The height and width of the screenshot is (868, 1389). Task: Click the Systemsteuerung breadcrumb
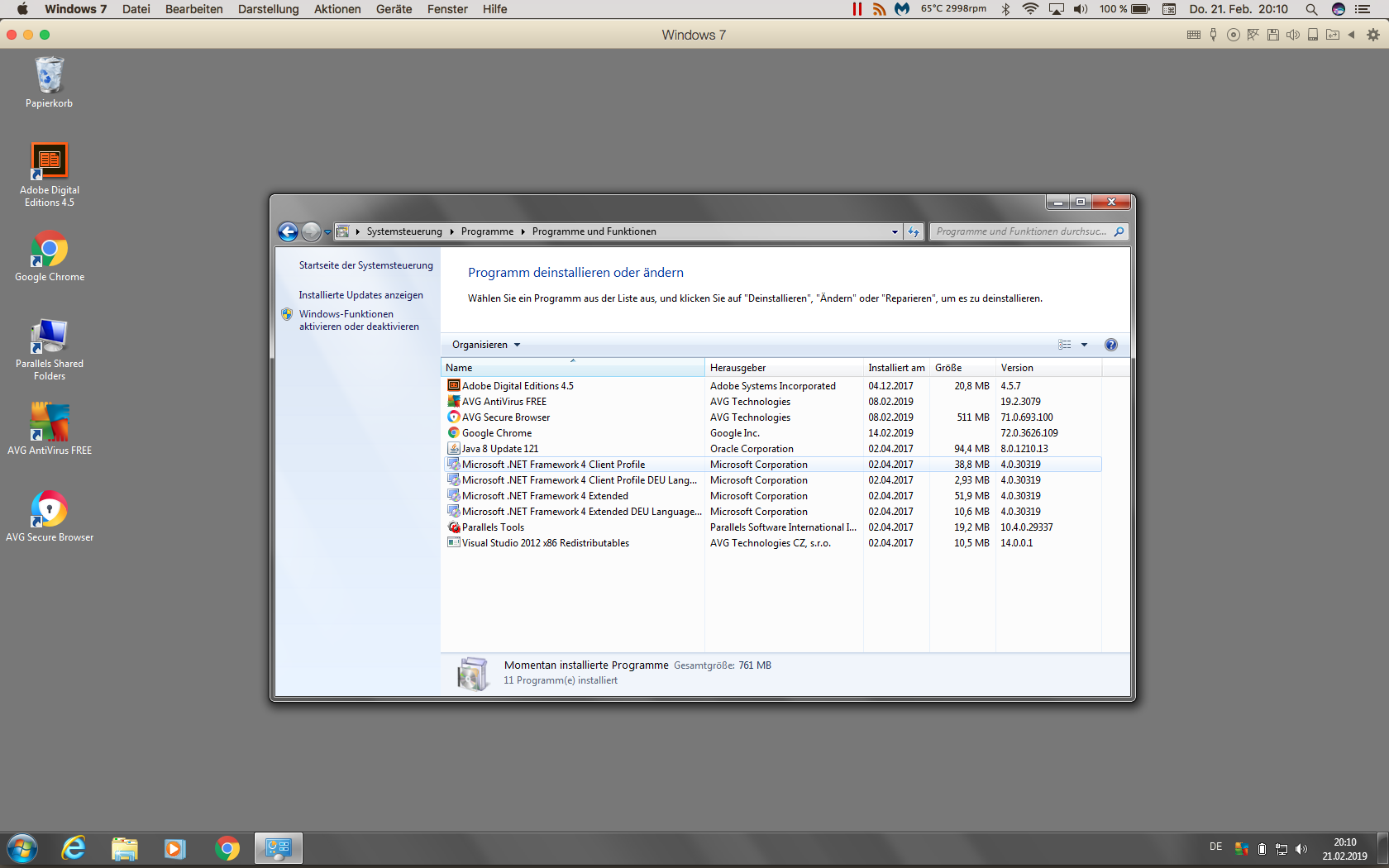coord(404,231)
